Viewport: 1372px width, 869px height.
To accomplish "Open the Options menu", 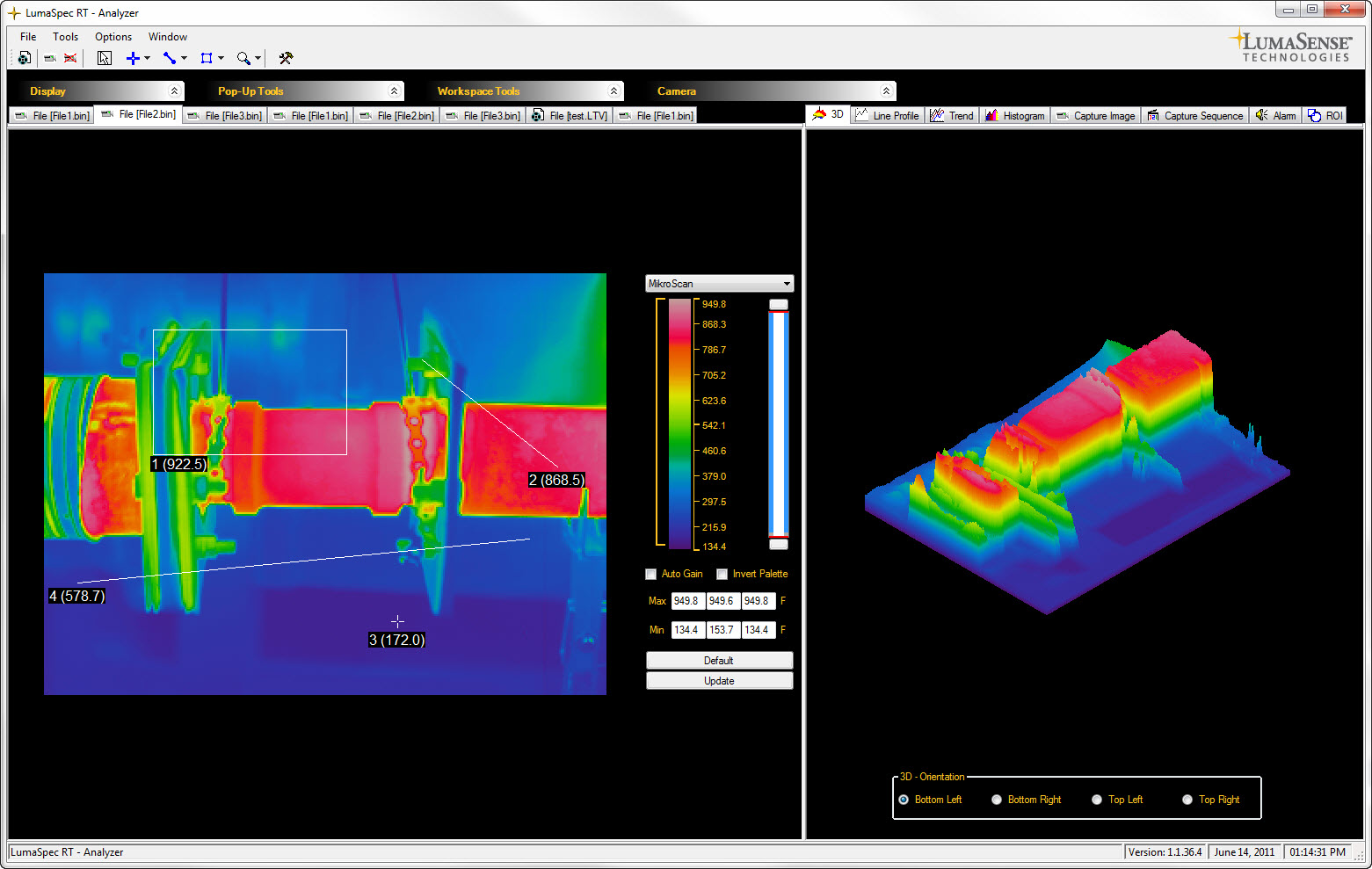I will coord(113,37).
